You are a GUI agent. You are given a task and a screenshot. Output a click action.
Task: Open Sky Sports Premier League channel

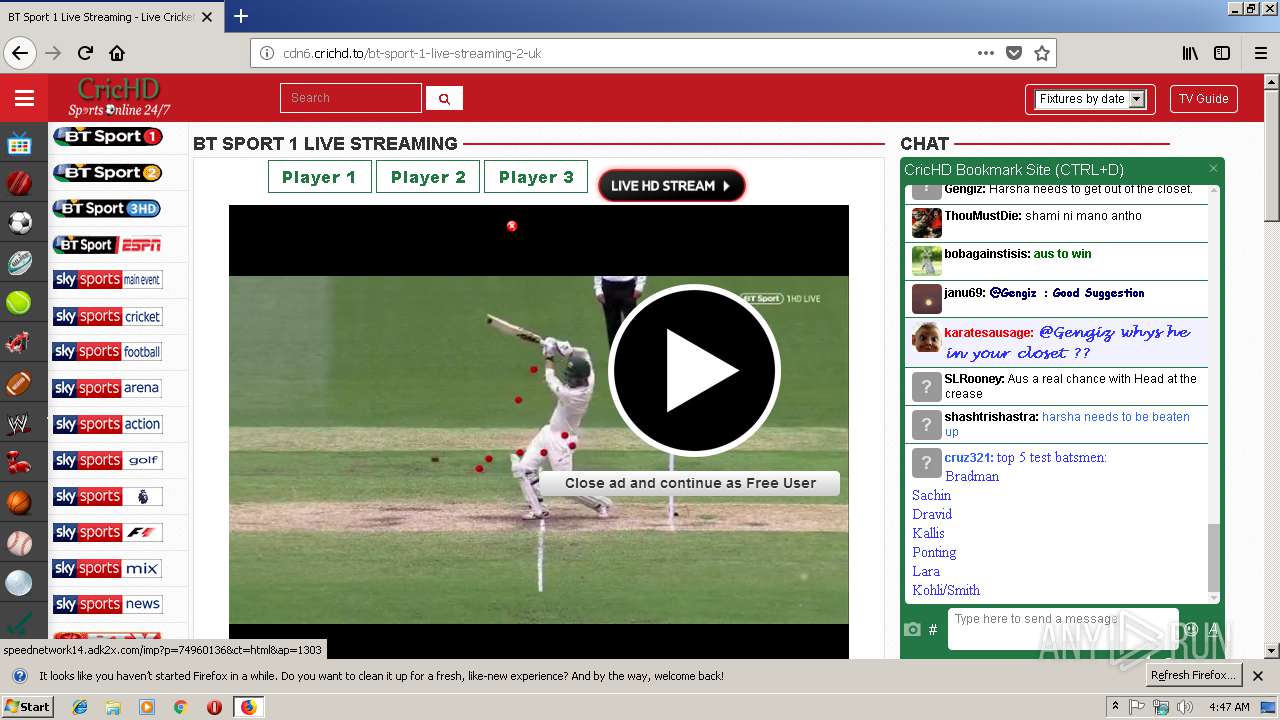[x=107, y=496]
